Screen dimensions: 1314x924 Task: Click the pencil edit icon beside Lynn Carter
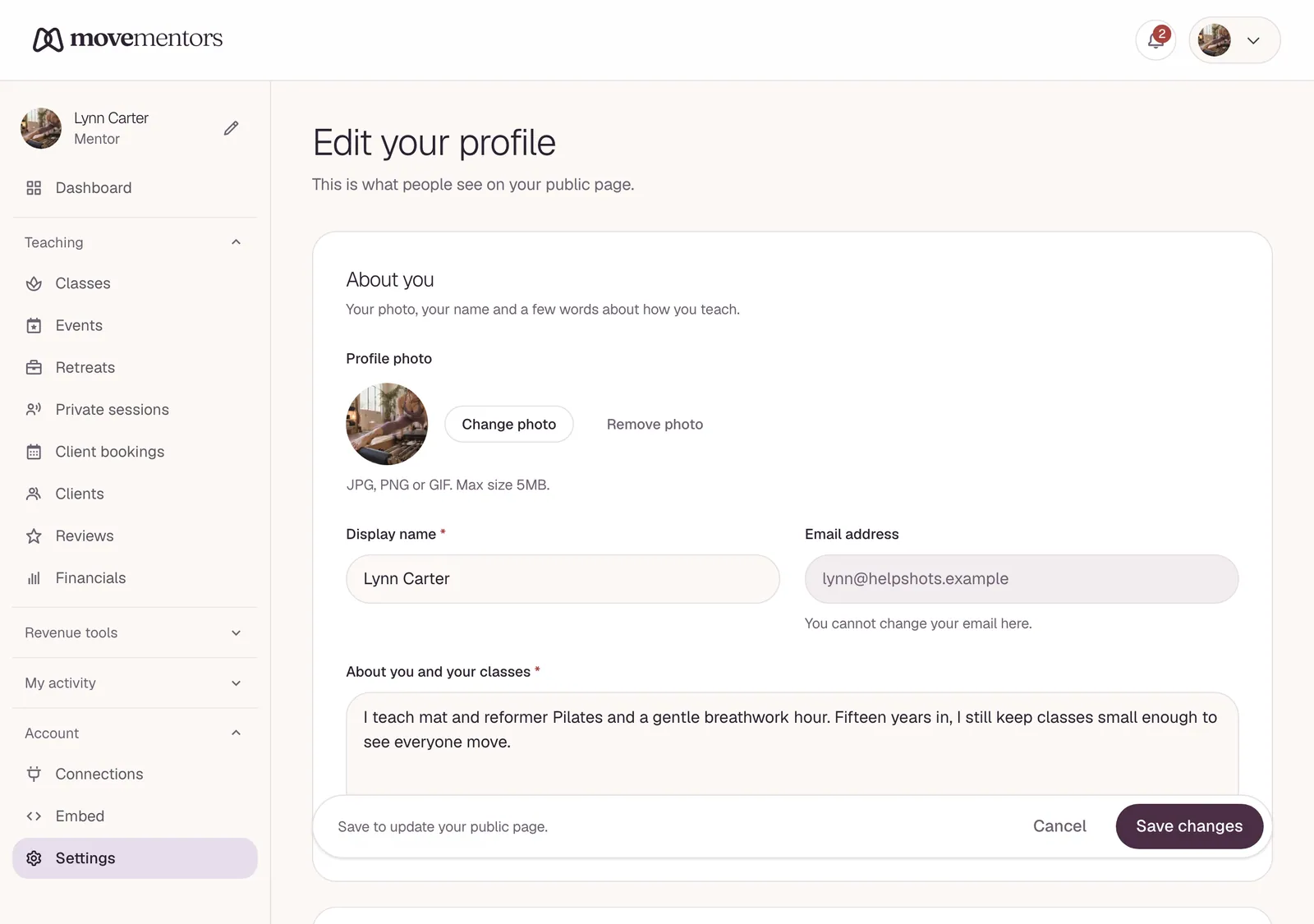pyautogui.click(x=232, y=128)
